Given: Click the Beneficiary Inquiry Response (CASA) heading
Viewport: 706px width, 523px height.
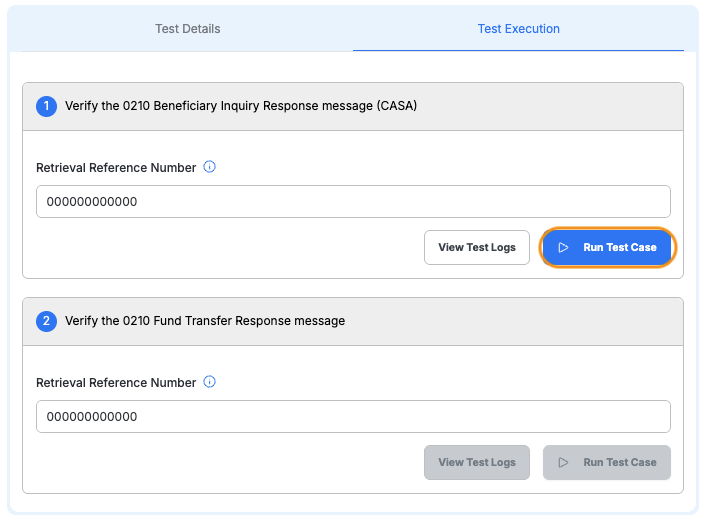Looking at the screenshot, I should click(241, 106).
